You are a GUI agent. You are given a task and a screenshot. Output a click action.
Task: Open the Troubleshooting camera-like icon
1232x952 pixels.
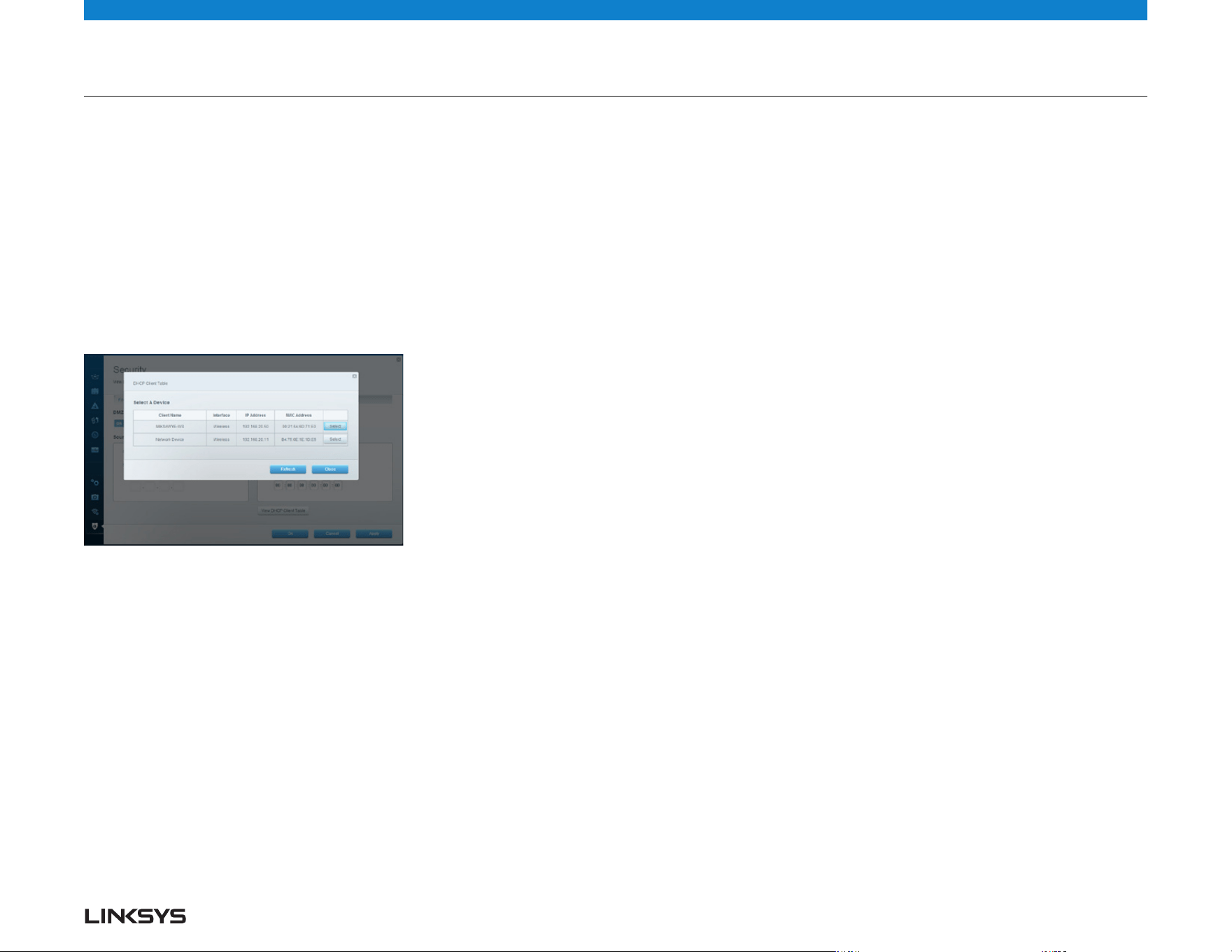pyautogui.click(x=95, y=497)
